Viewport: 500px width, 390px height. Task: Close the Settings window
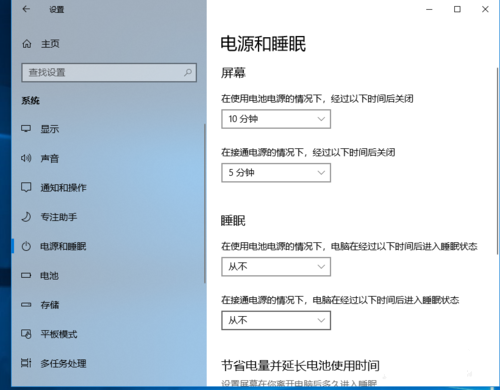point(485,9)
